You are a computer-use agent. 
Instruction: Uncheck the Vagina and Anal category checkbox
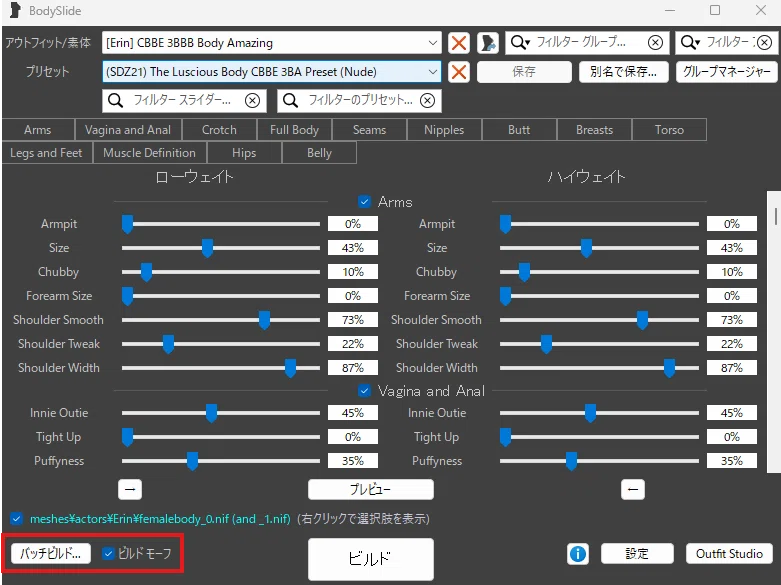(x=365, y=391)
